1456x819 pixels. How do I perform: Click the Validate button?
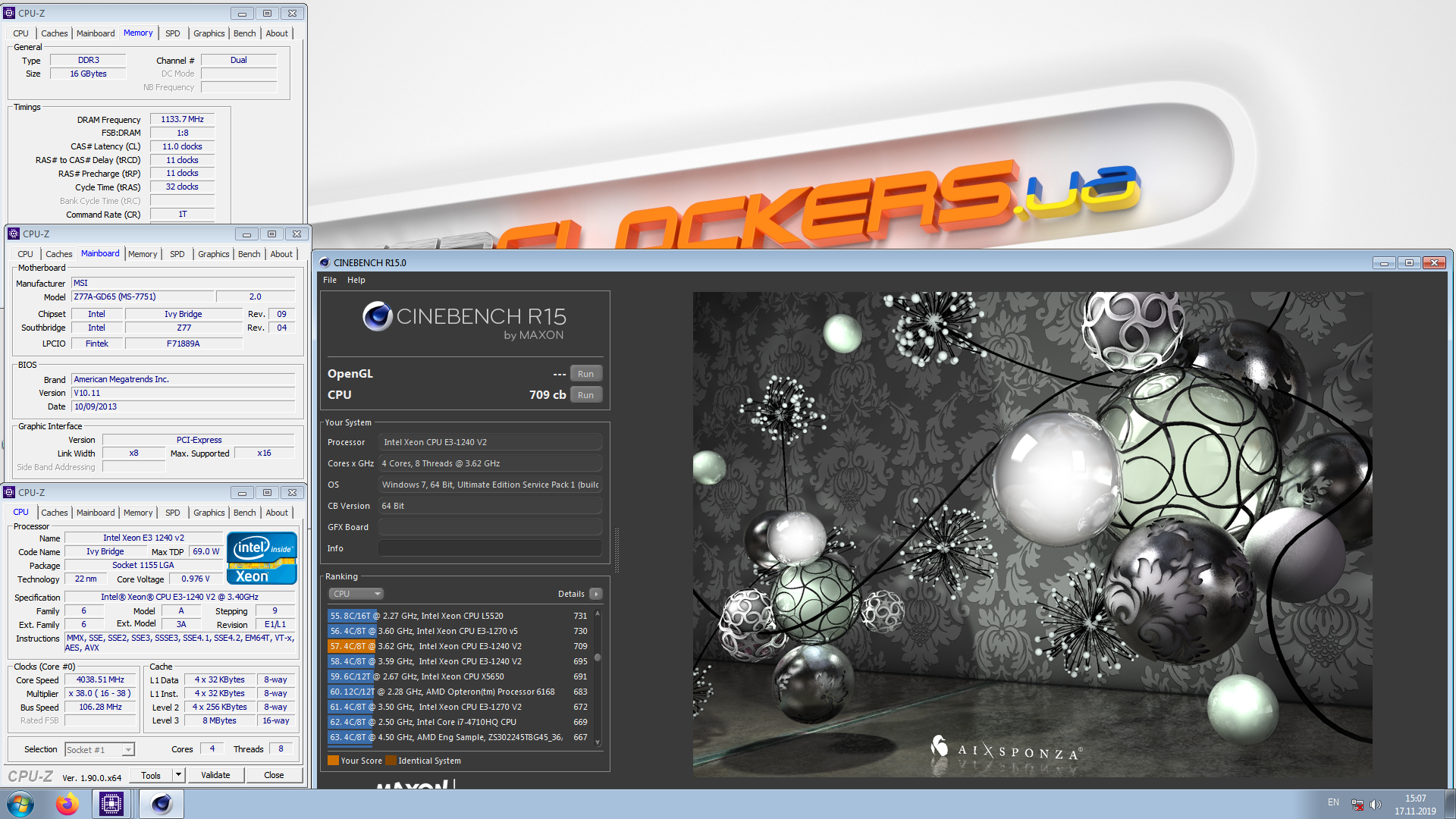215,775
